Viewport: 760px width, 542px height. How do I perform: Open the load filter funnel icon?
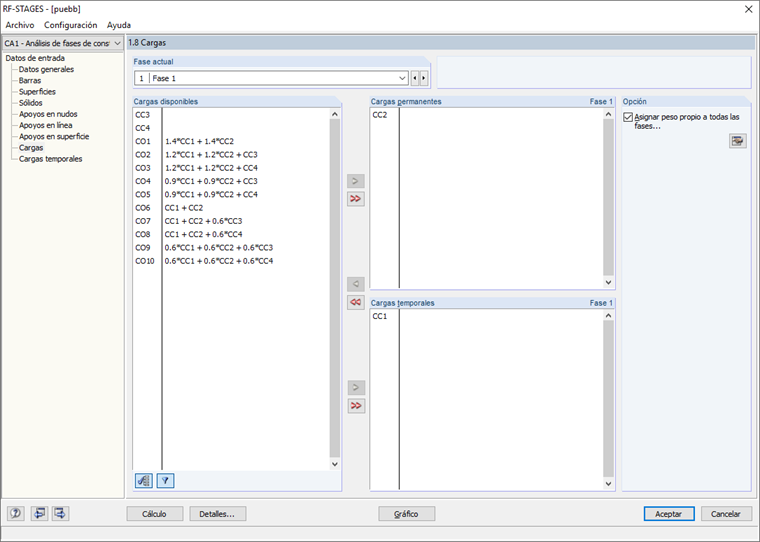pos(165,481)
